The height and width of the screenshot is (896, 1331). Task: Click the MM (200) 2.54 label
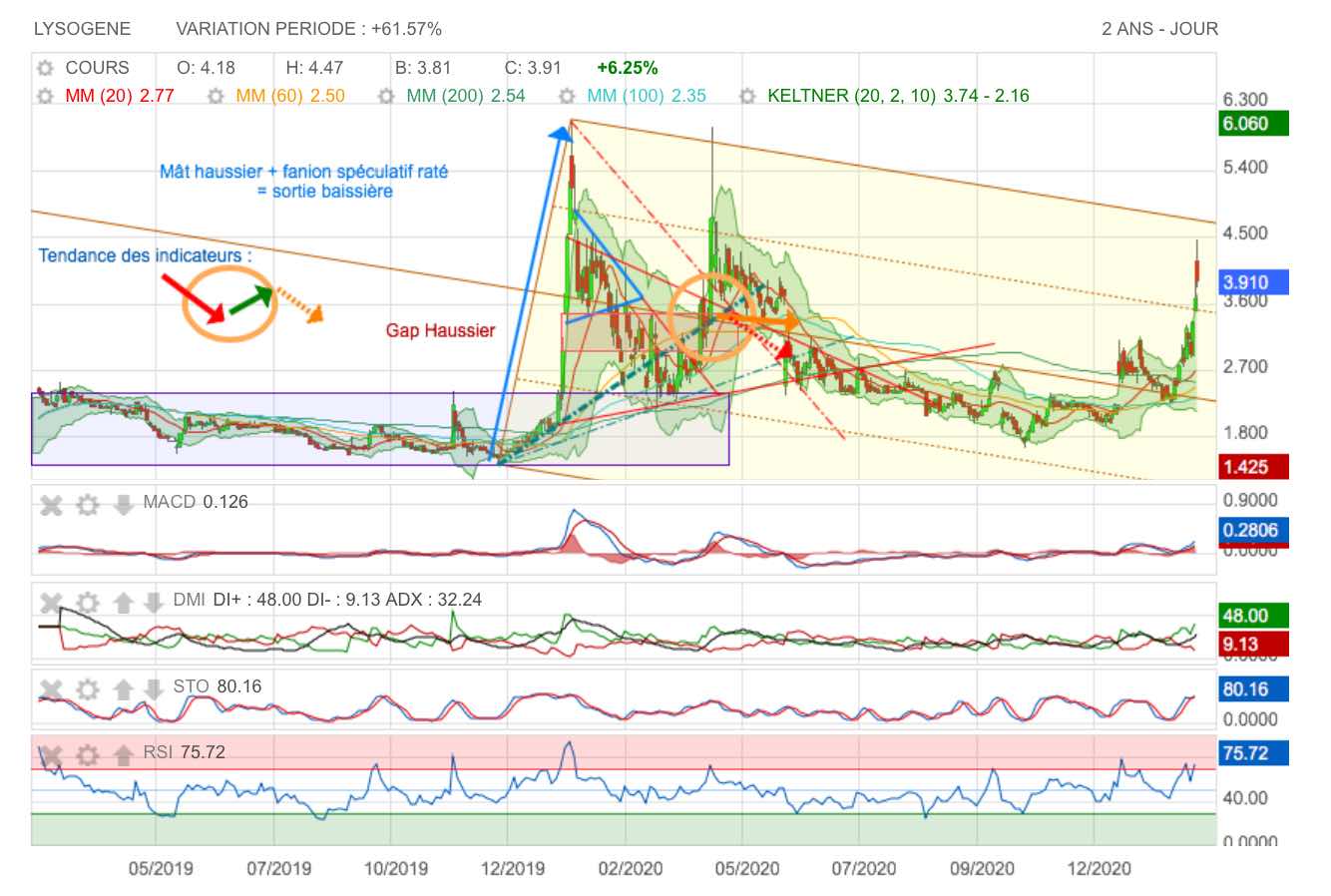[466, 96]
